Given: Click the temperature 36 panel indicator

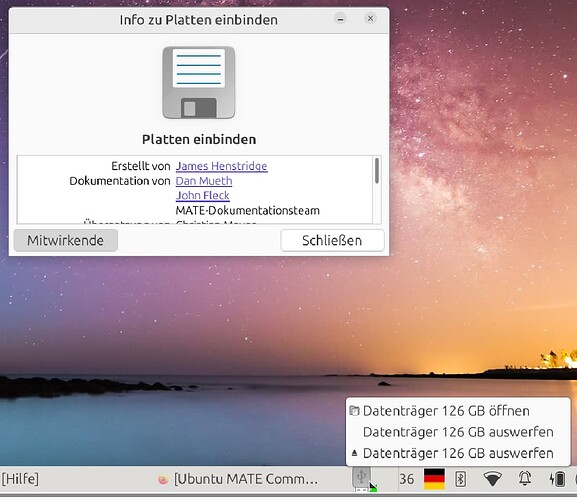Looking at the screenshot, I should pyautogui.click(x=407, y=479).
